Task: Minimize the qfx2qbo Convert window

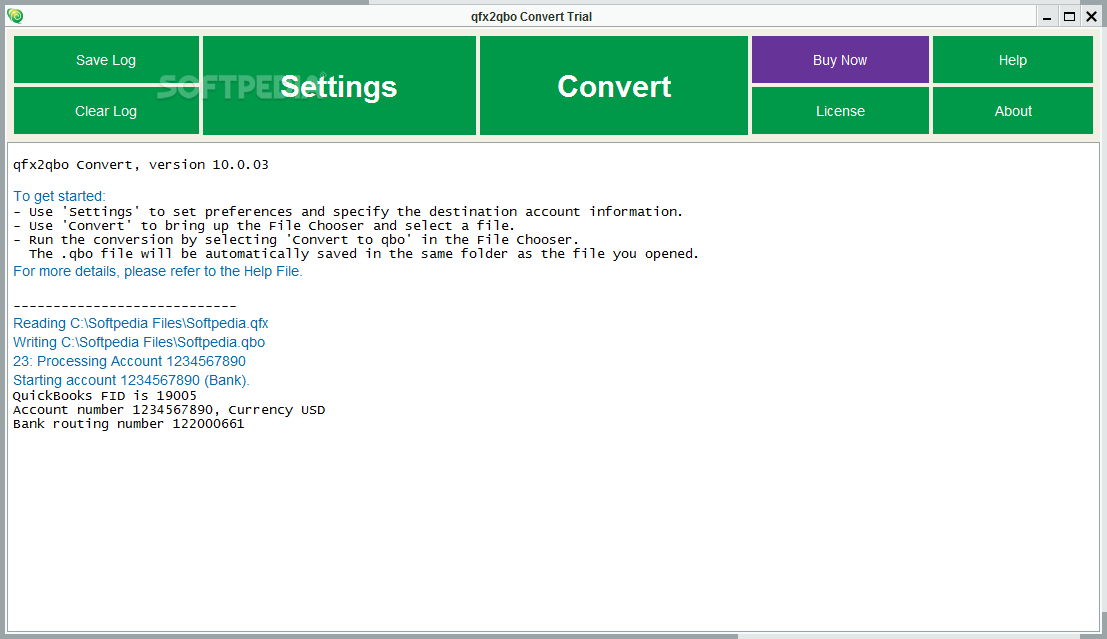Action: click(1047, 16)
